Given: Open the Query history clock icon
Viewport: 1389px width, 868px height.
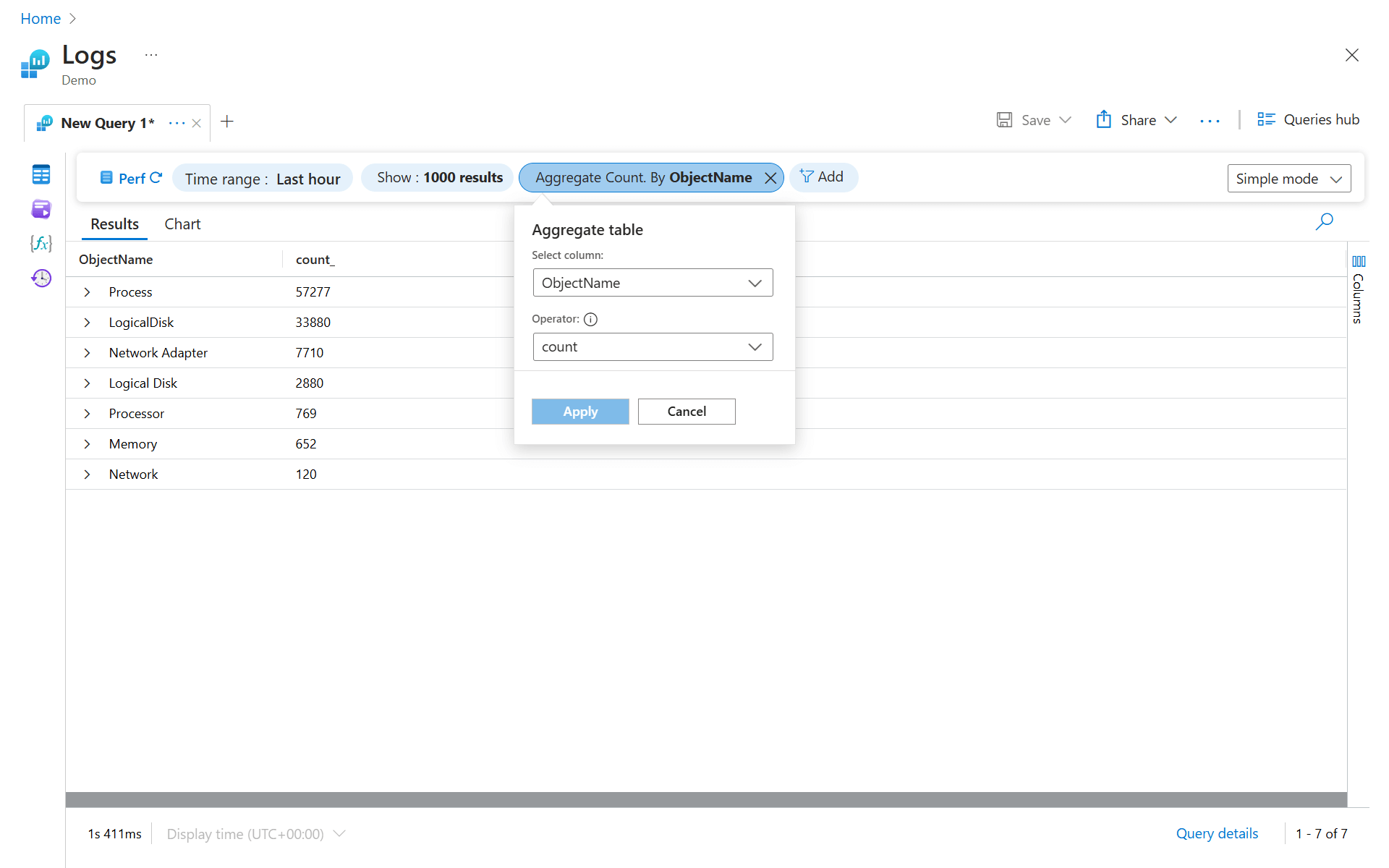Looking at the screenshot, I should coord(41,278).
